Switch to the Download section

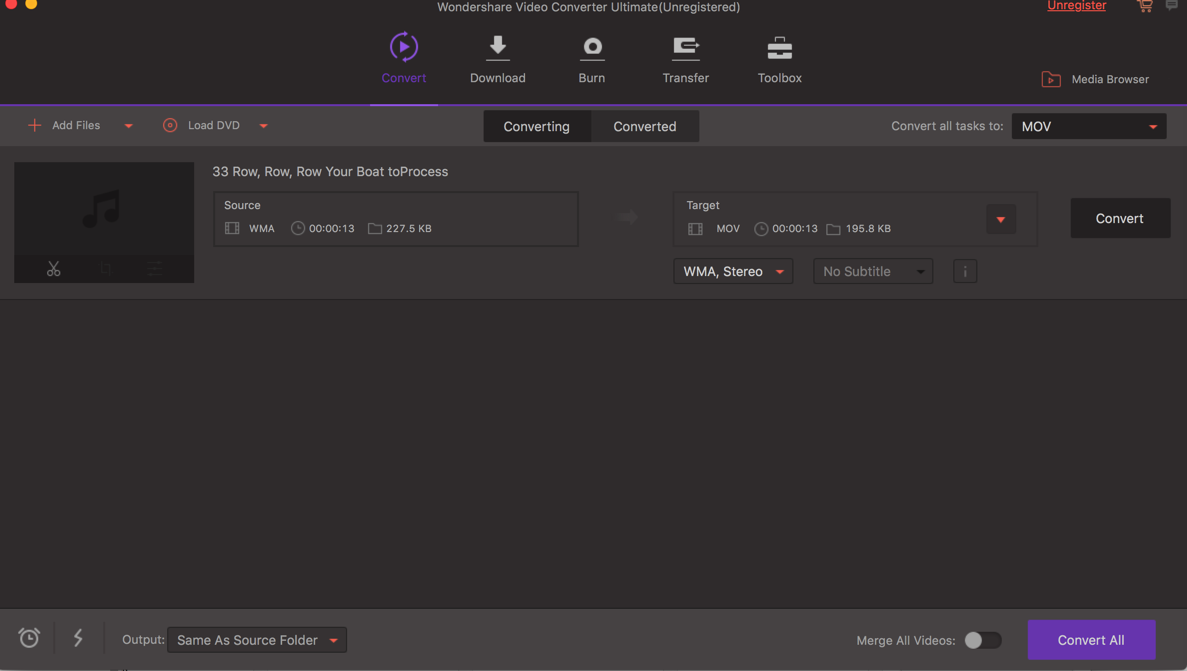(497, 59)
